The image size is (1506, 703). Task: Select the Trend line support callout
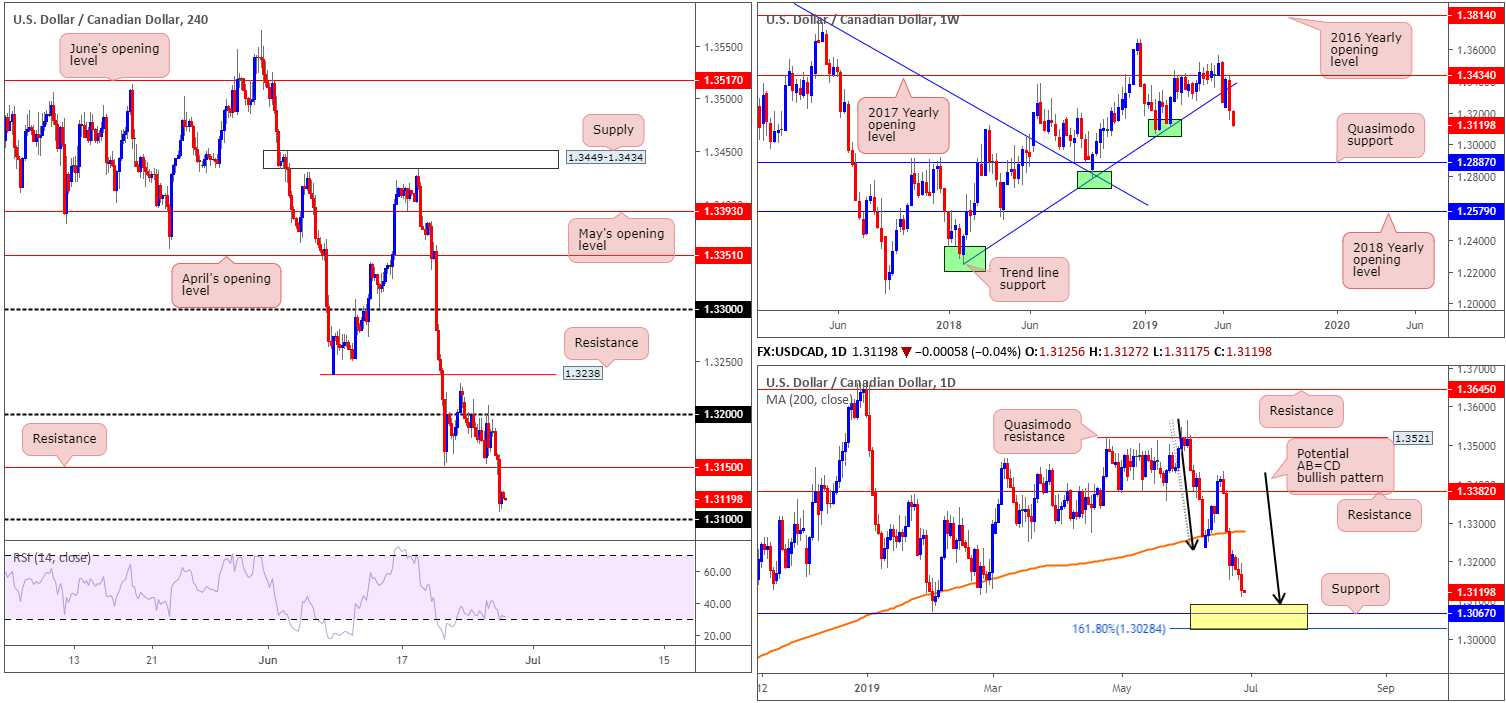[x=1029, y=278]
